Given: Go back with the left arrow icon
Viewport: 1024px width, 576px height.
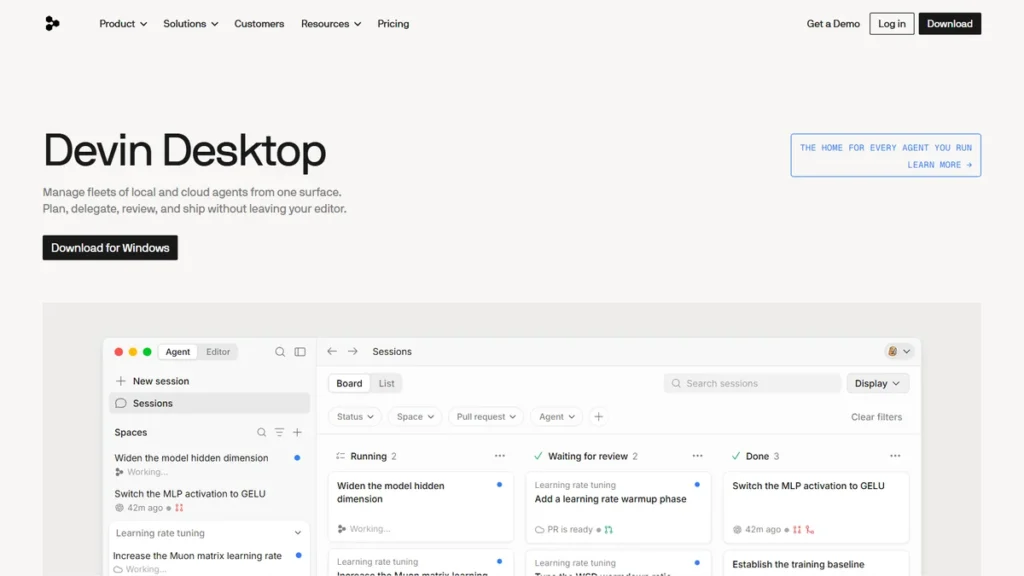Looking at the screenshot, I should (x=332, y=351).
